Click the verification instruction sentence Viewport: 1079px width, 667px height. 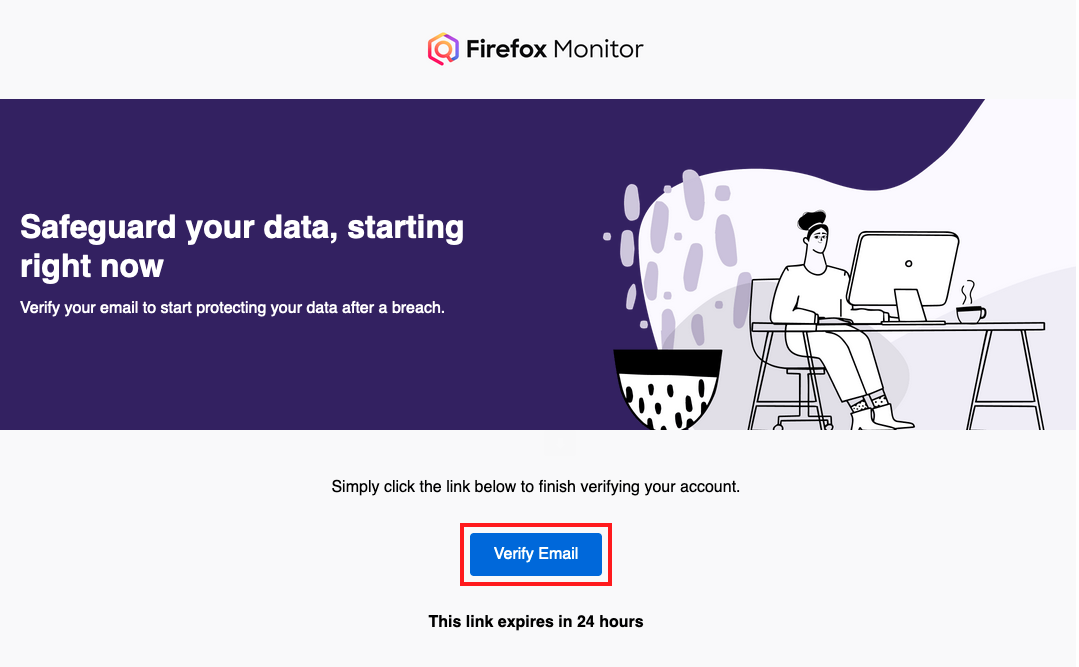tap(536, 486)
